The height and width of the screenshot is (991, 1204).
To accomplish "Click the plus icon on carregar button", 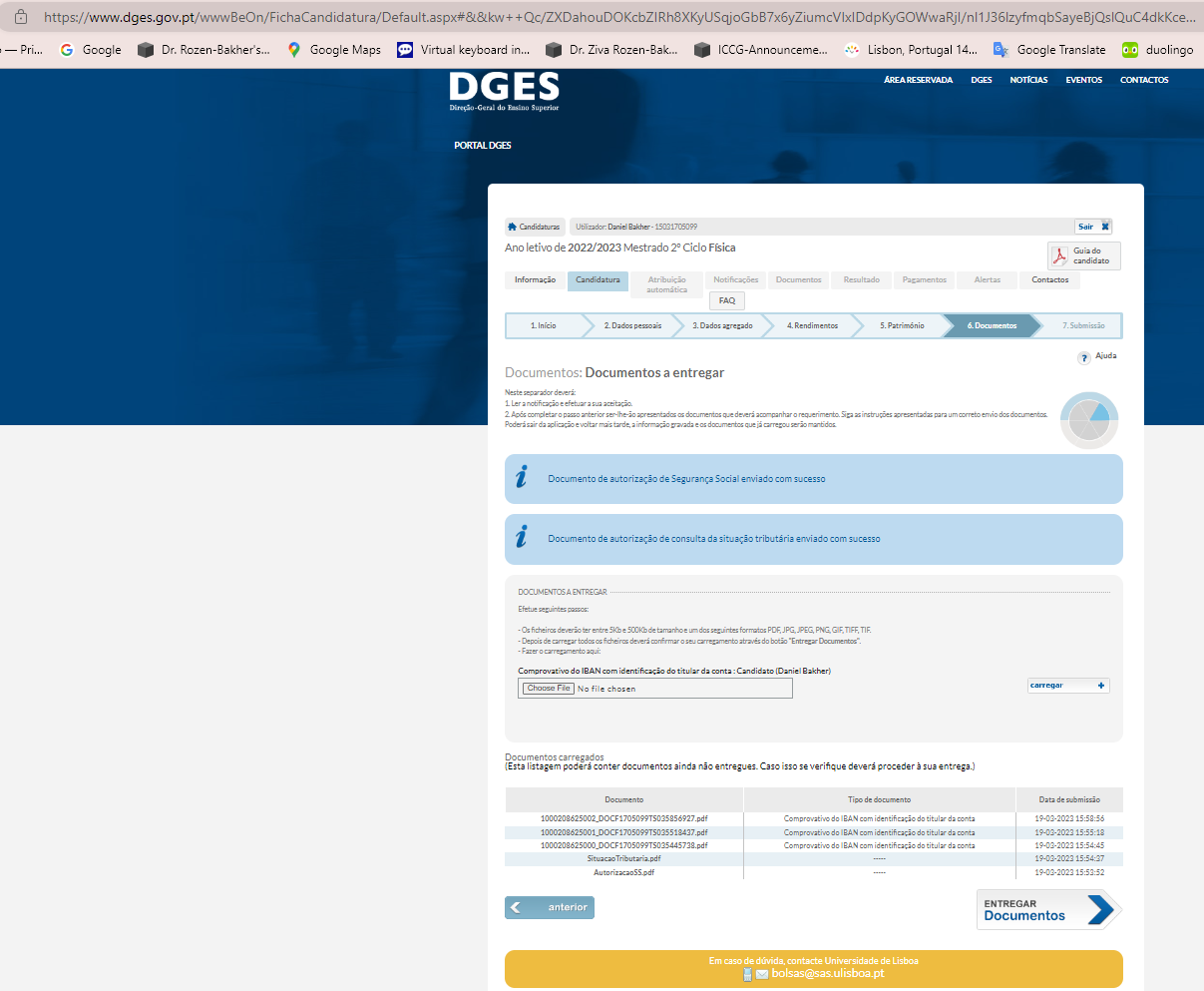I will pyautogui.click(x=1101, y=686).
